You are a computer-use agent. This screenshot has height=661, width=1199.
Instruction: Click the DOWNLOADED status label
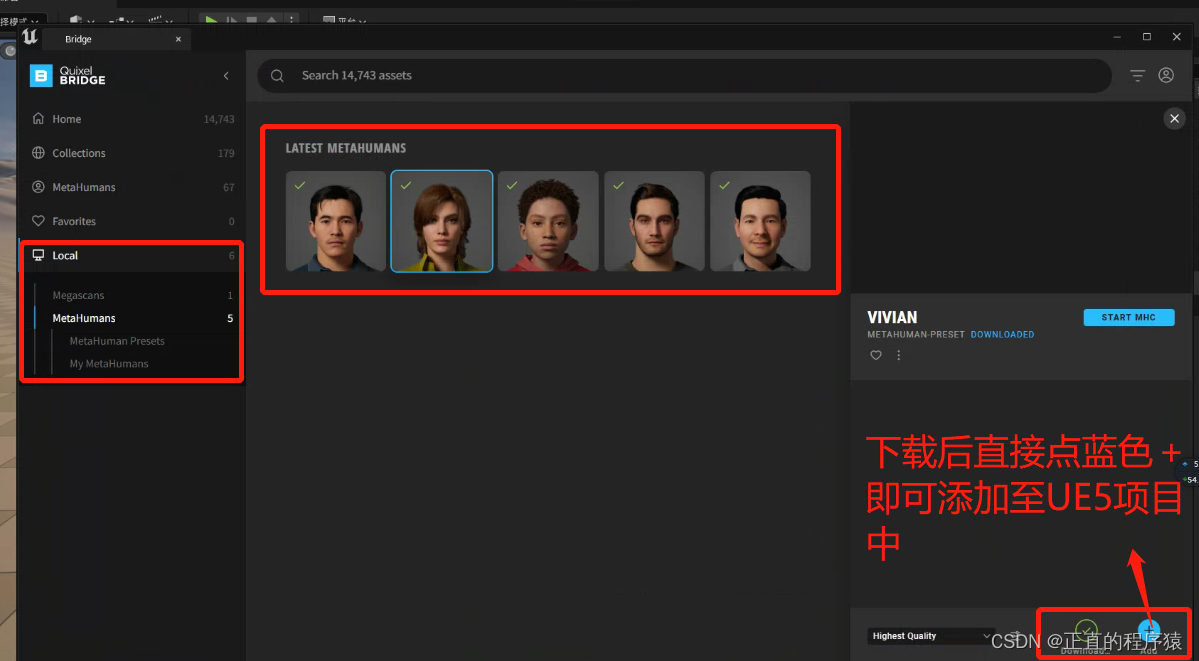click(1002, 334)
